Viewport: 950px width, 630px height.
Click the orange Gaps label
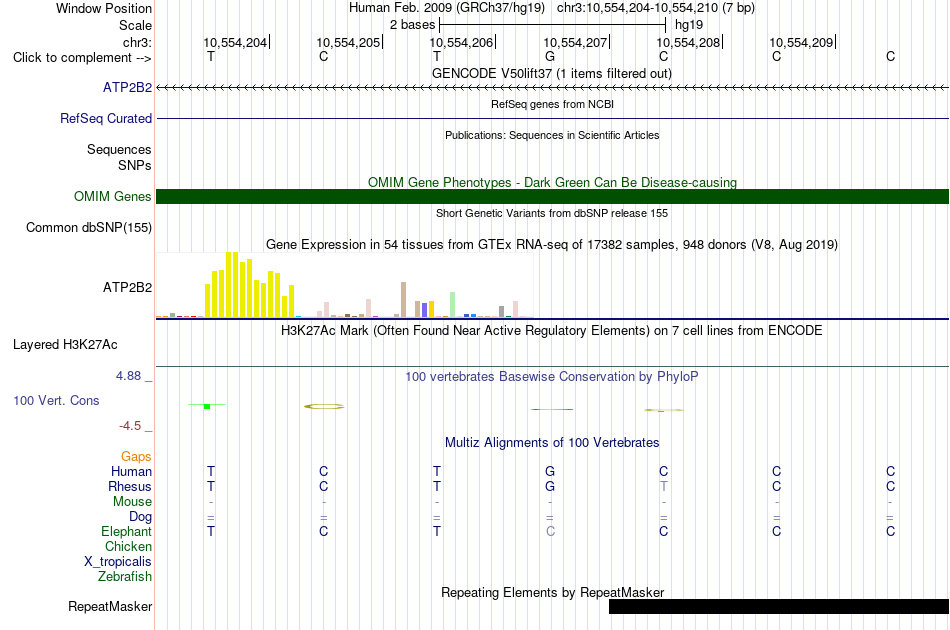136,456
